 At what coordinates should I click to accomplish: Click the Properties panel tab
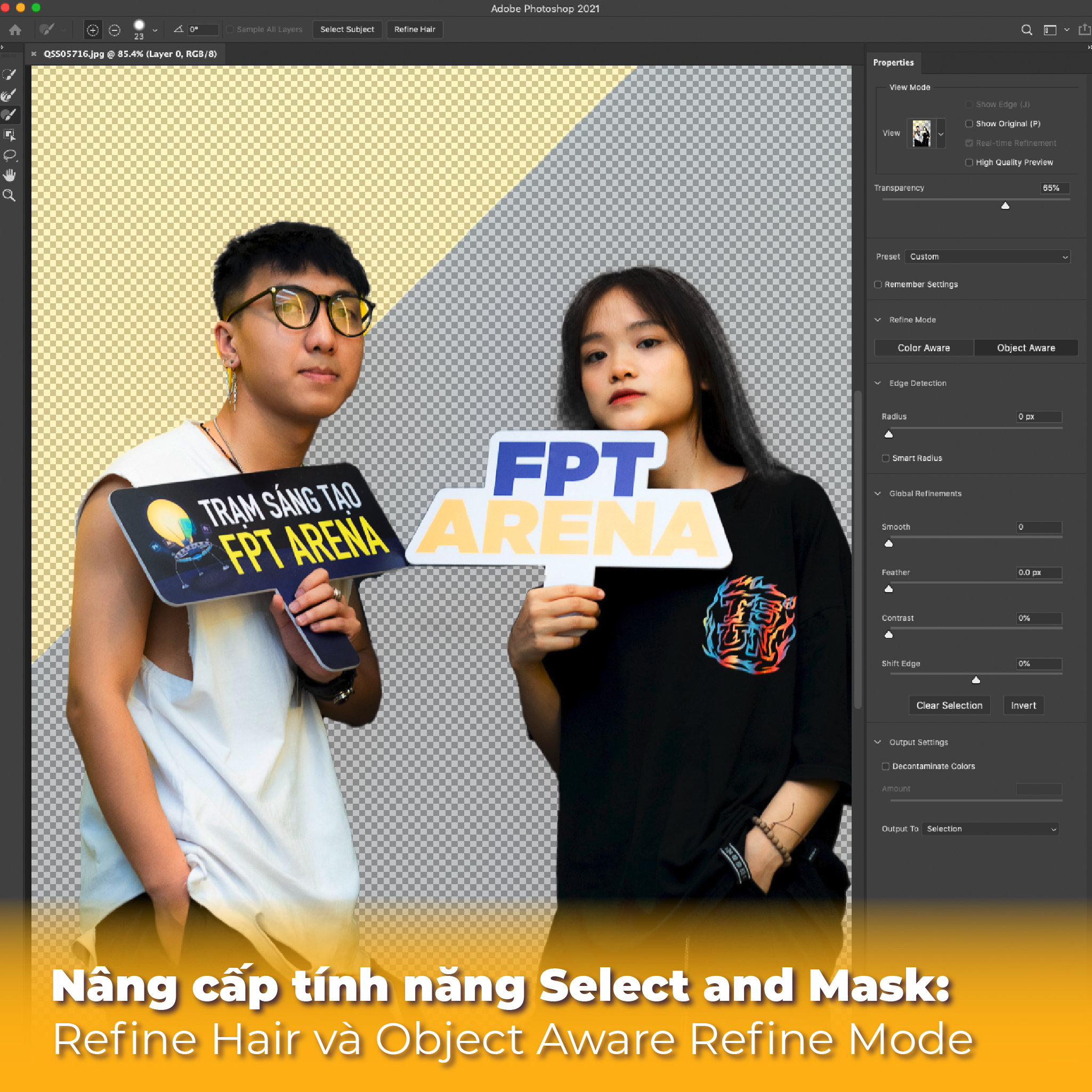[893, 63]
